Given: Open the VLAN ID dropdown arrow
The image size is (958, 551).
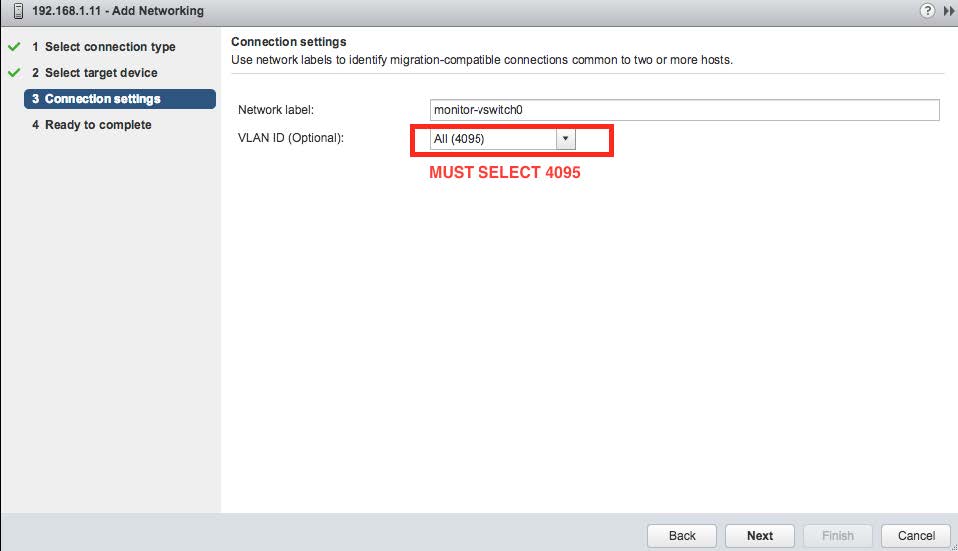Looking at the screenshot, I should [565, 139].
